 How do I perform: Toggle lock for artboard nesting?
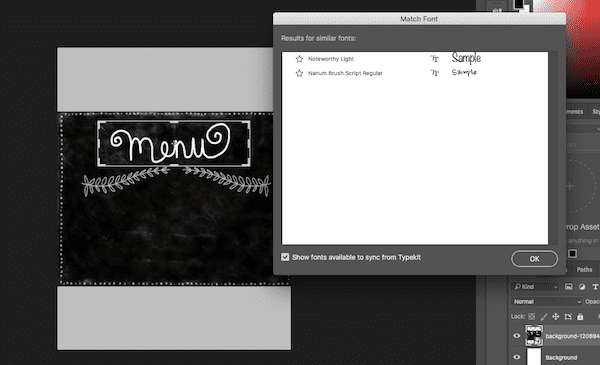(x=568, y=316)
